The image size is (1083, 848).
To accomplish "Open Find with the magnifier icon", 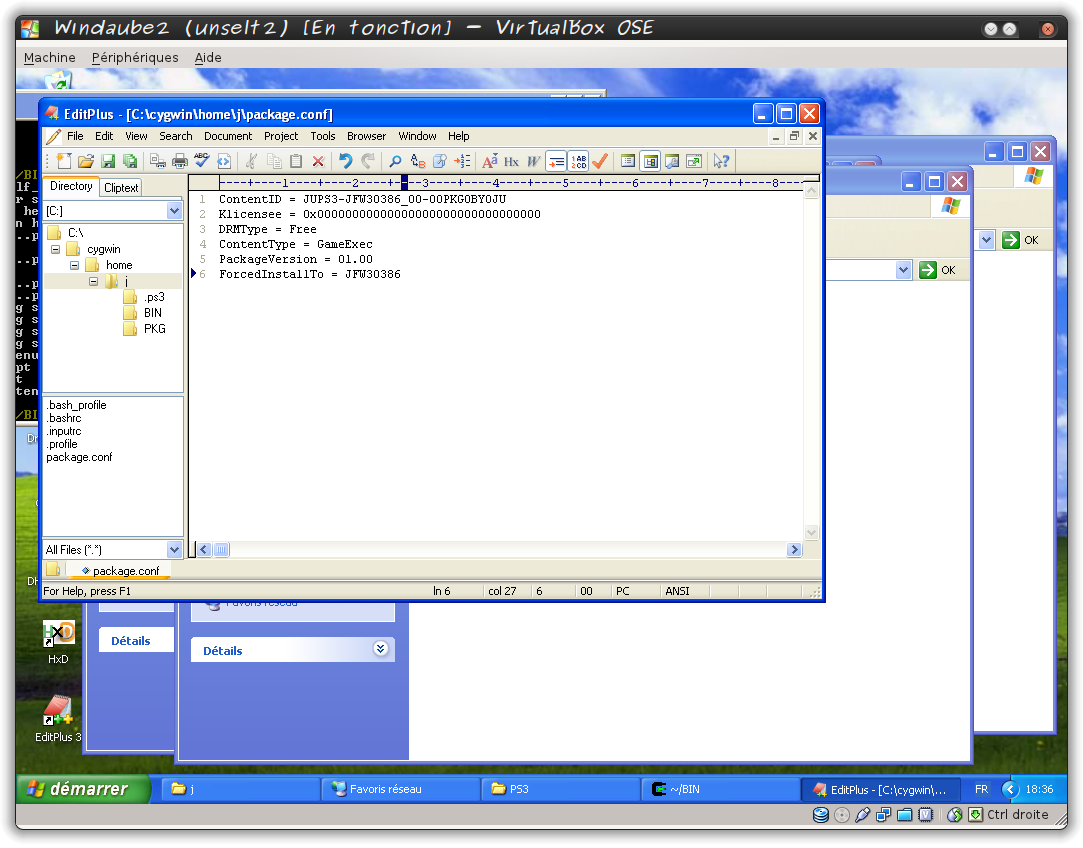I will pos(395,162).
